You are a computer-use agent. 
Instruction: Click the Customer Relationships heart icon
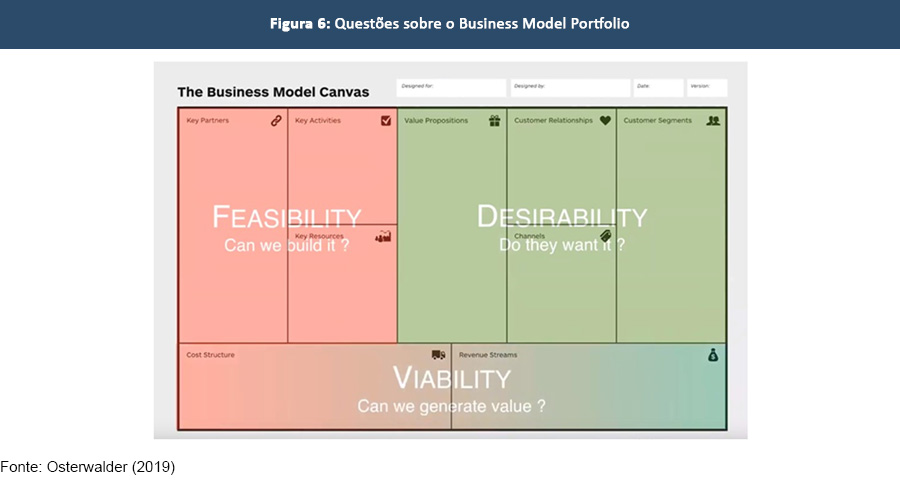[605, 121]
